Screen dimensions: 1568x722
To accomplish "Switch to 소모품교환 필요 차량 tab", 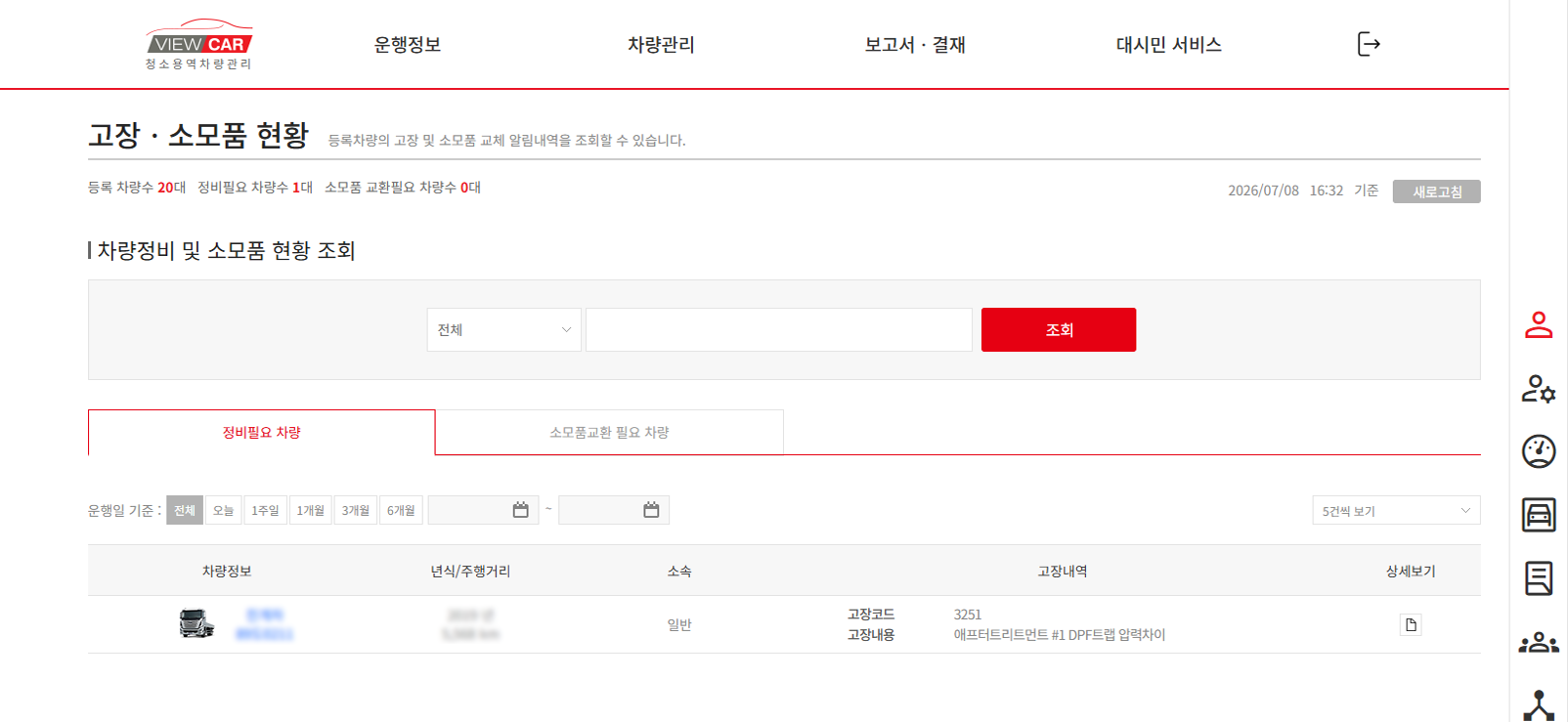I will tap(609, 432).
